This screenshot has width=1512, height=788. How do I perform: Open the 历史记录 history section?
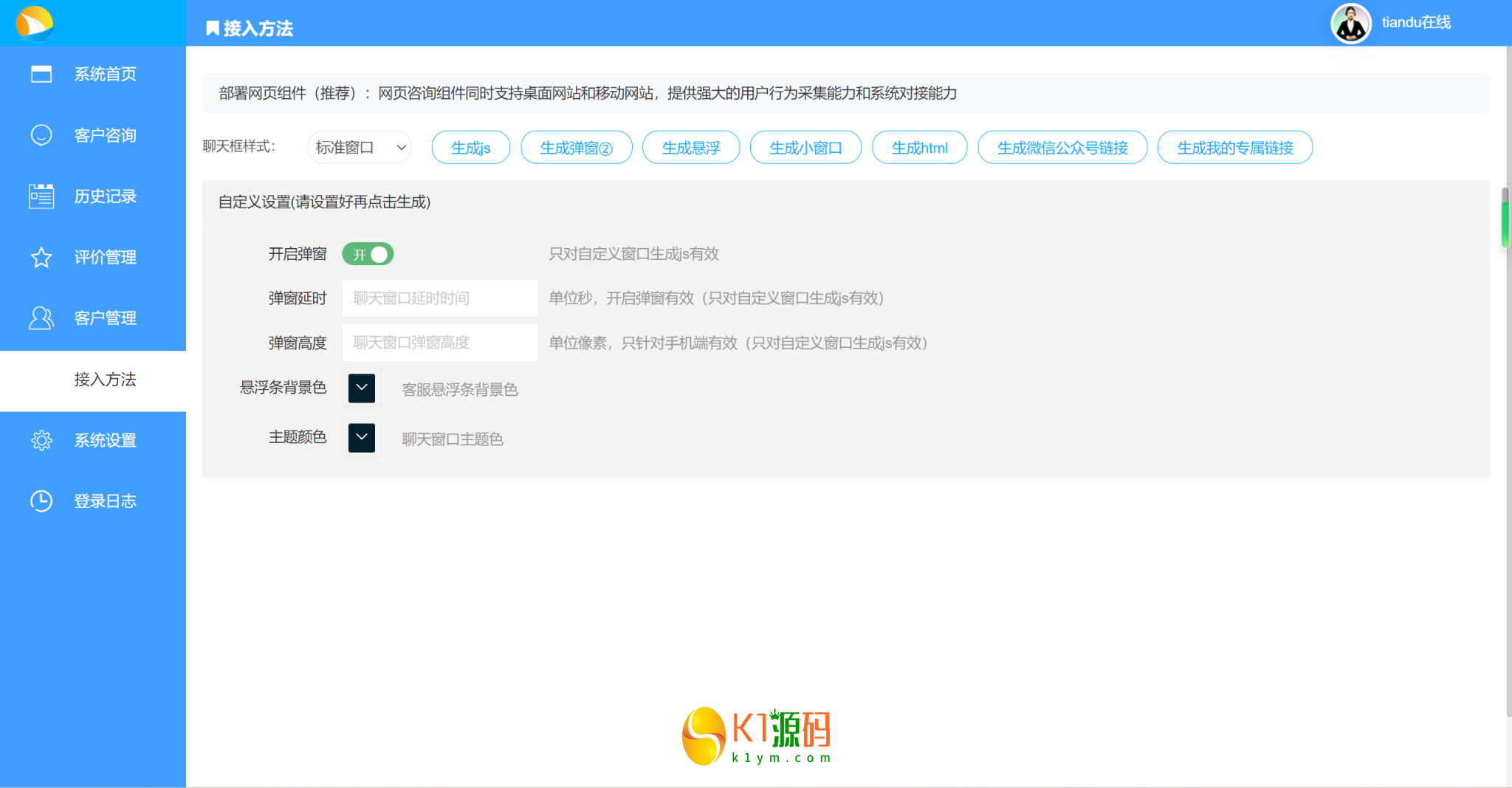[x=103, y=196]
